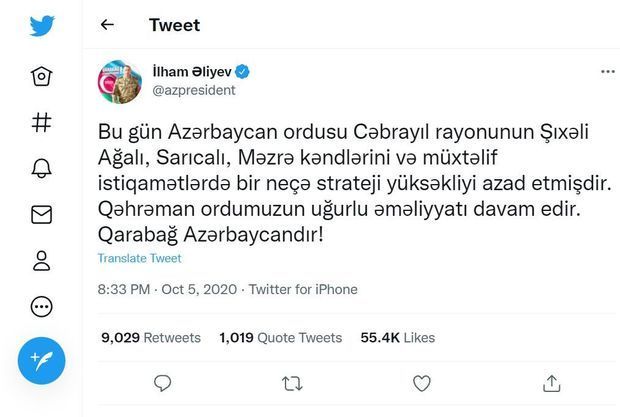Open the More circle menu in sidebar

(x=41, y=307)
